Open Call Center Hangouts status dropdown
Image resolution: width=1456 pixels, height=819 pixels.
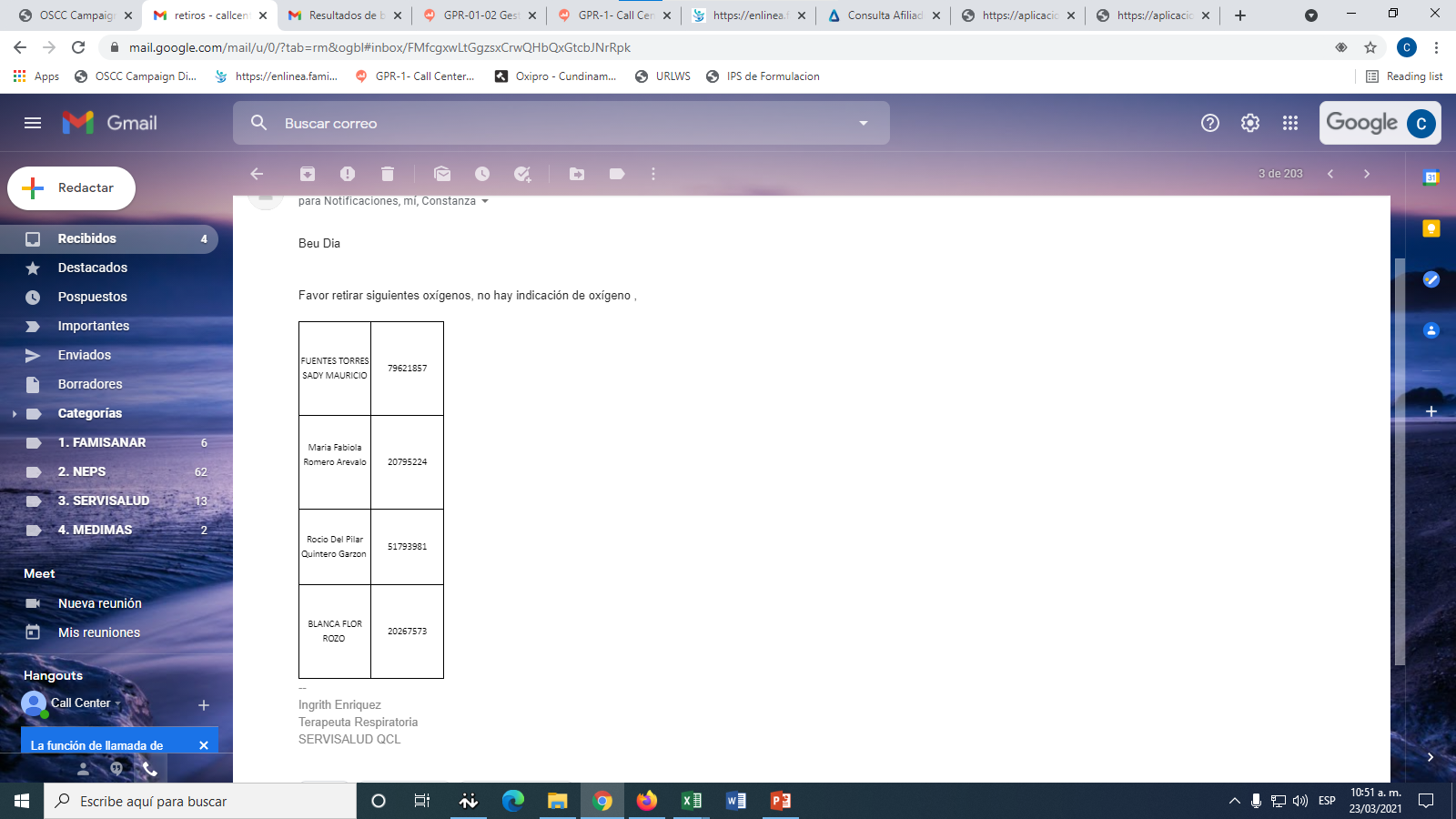[117, 703]
